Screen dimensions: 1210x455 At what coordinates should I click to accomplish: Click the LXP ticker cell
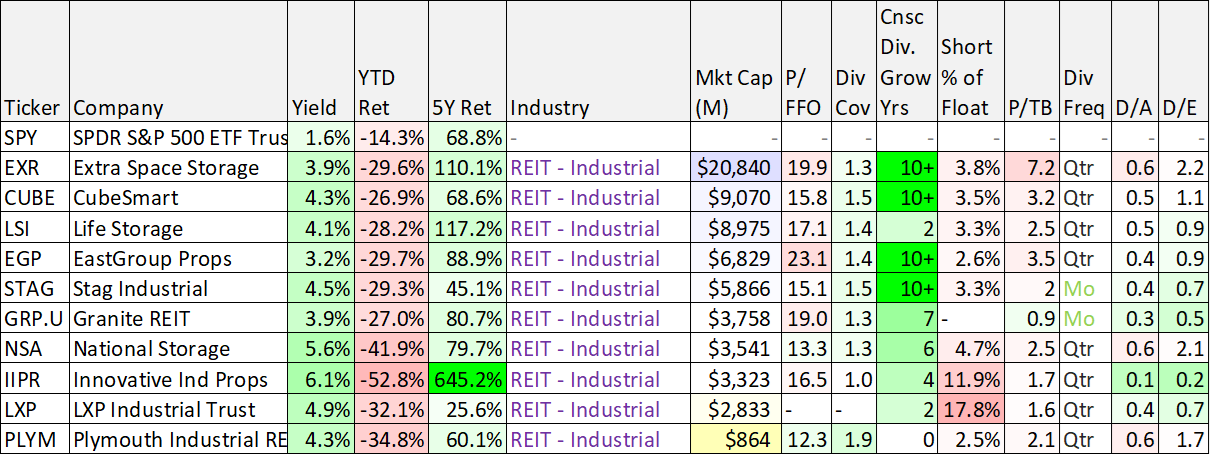(35, 409)
